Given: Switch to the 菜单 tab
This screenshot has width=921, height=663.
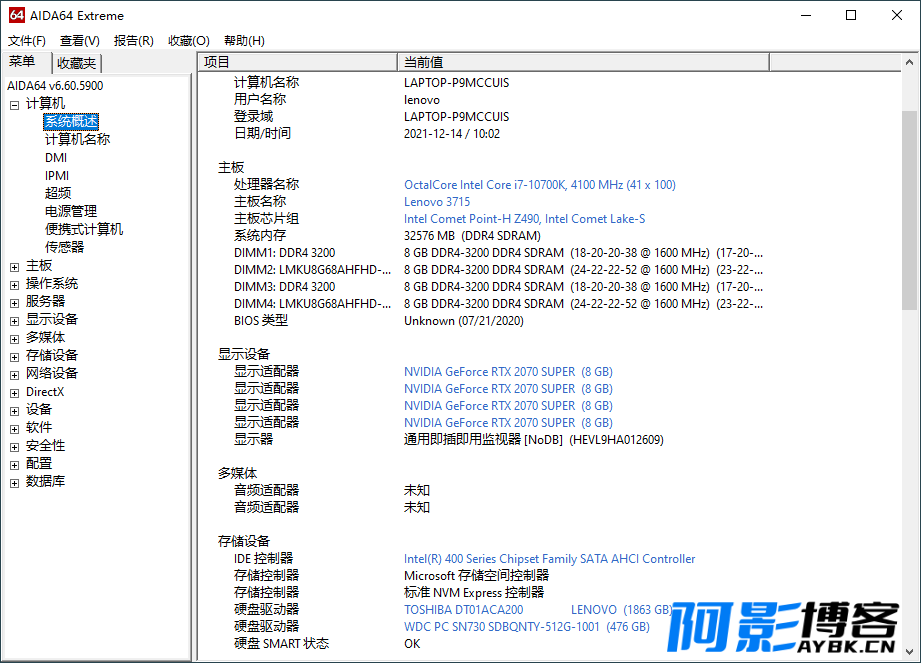Looking at the screenshot, I should pos(23,62).
